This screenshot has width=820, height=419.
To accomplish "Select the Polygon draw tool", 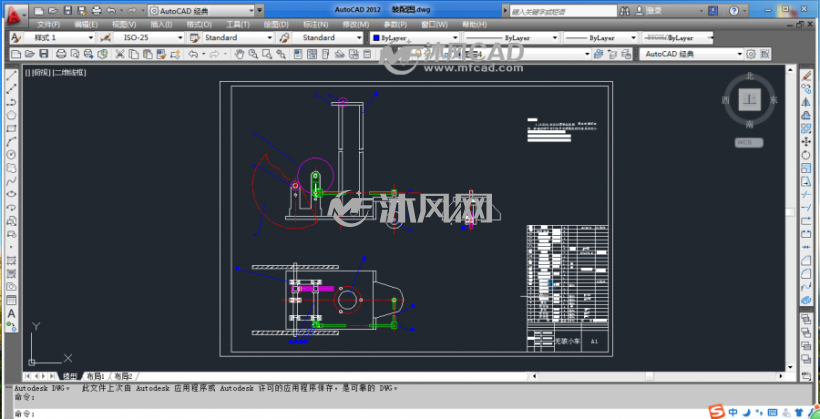I will pyautogui.click(x=11, y=115).
